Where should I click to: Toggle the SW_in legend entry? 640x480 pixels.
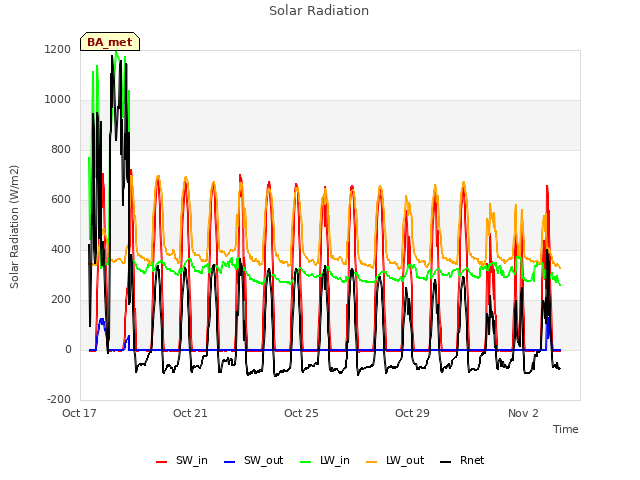coord(182,460)
